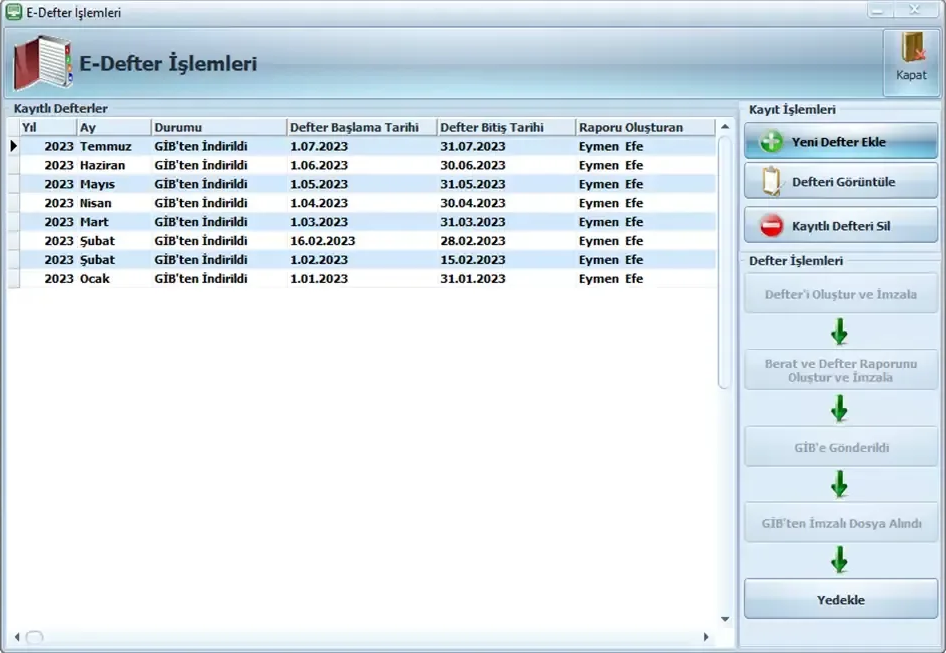
Task: Click the row indicator arrow of Temmuz row
Action: point(13,146)
